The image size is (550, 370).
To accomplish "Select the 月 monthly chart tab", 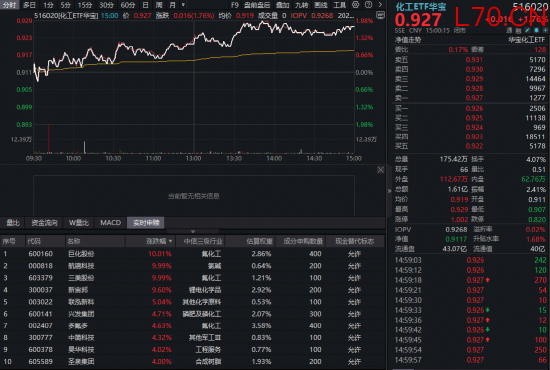I will [x=173, y=5].
